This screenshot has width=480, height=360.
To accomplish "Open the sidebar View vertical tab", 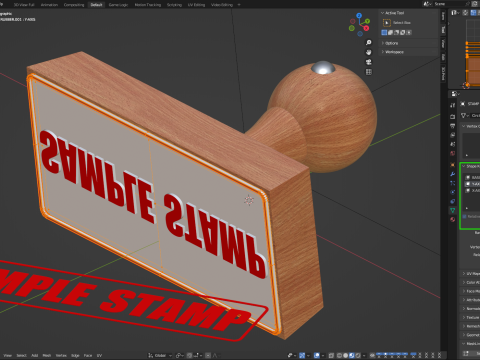I will coord(443,43).
